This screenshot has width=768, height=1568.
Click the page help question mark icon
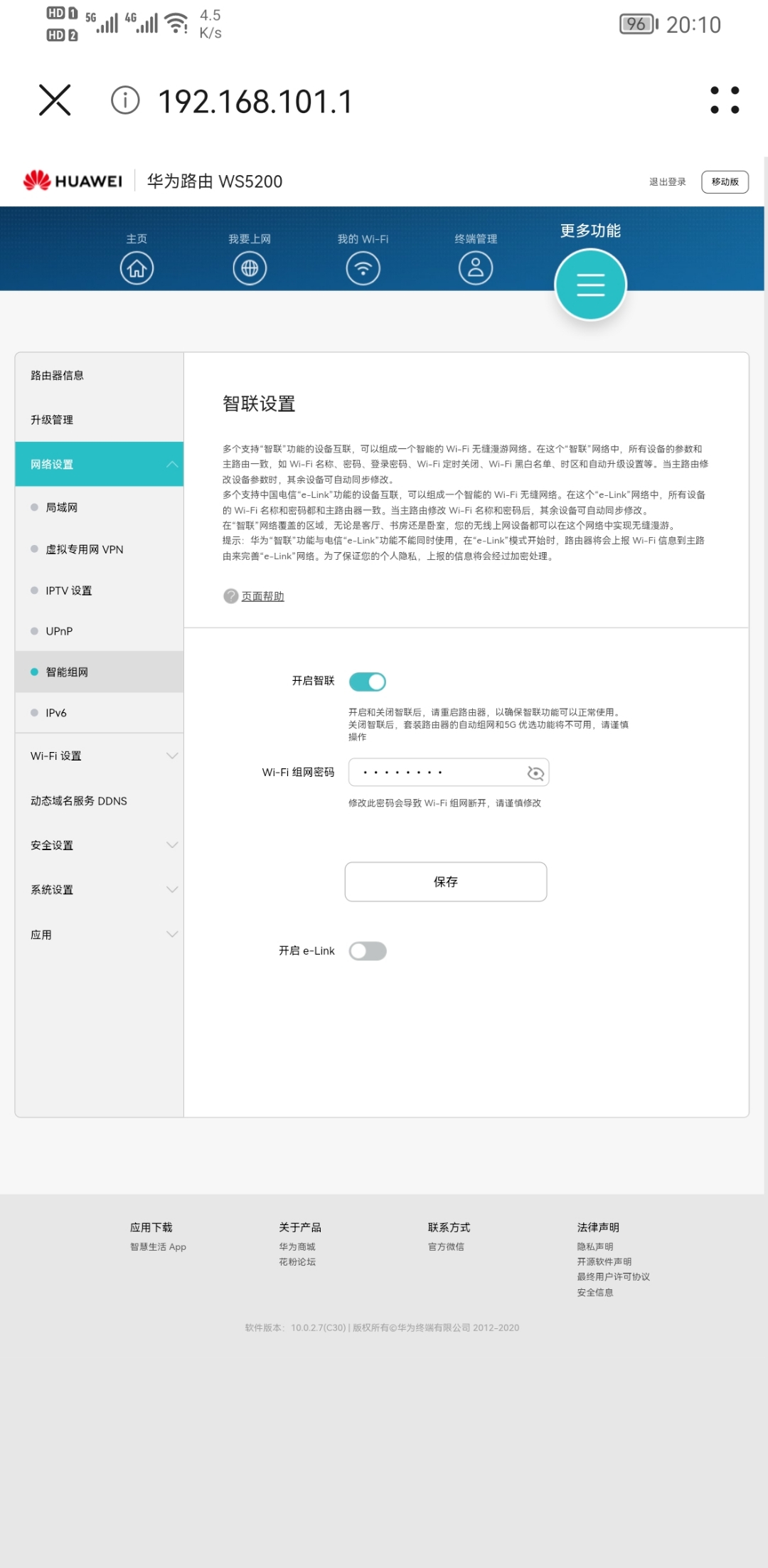[230, 596]
